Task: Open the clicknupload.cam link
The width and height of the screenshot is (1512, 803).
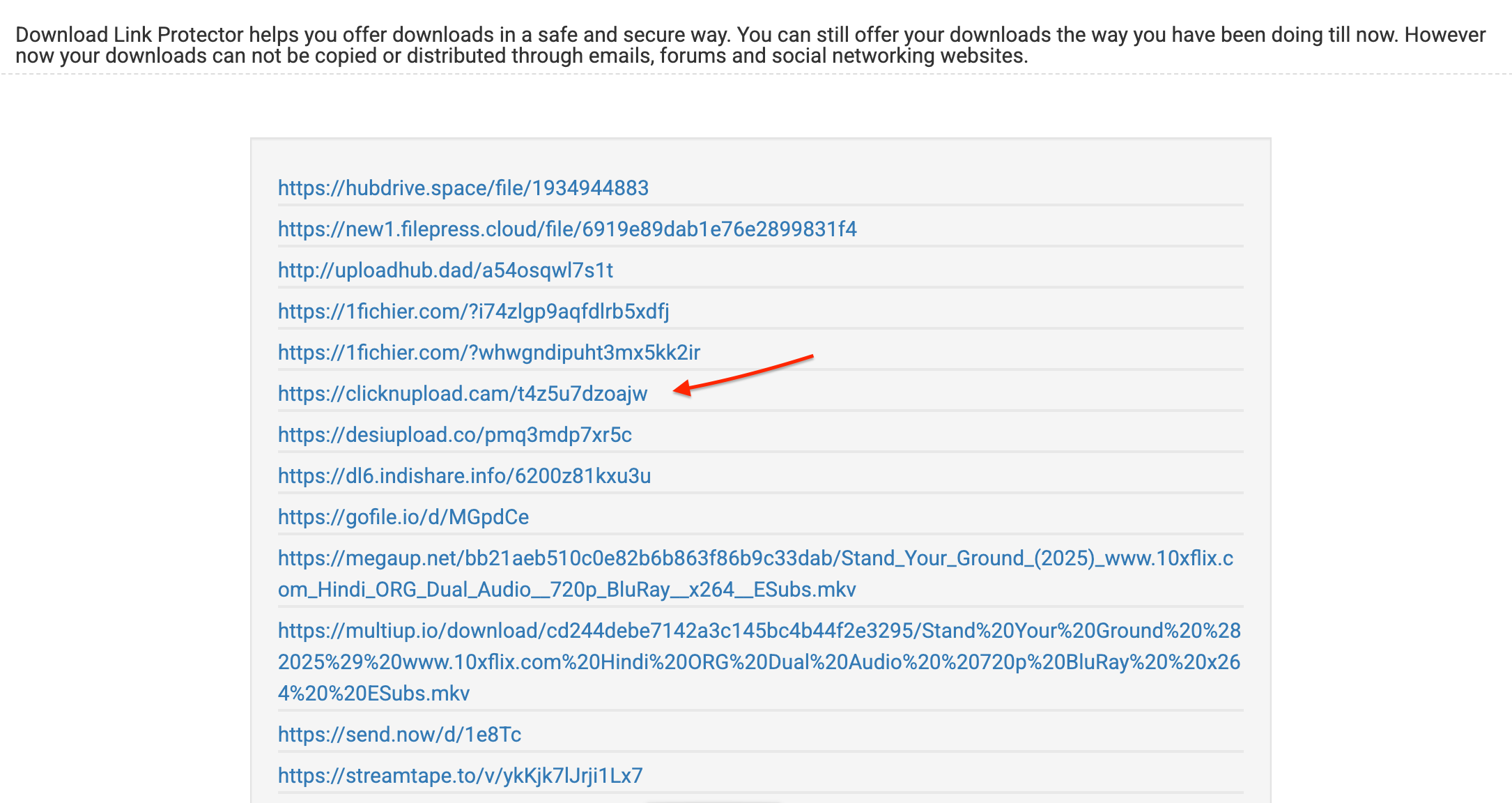Action: pos(463,394)
